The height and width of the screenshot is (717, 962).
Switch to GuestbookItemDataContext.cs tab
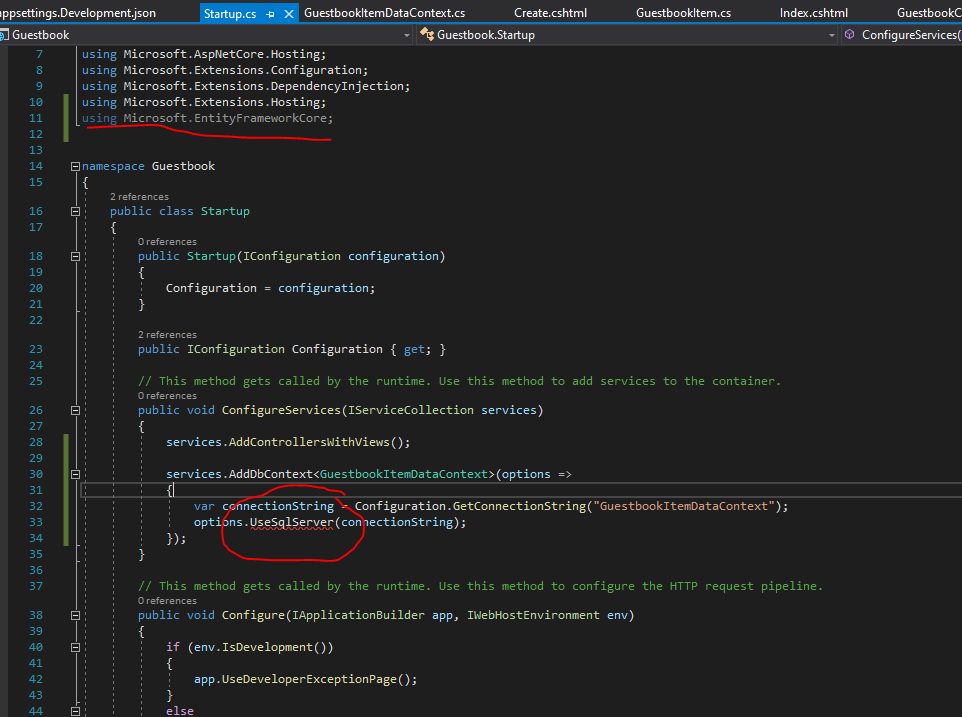[x=385, y=13]
